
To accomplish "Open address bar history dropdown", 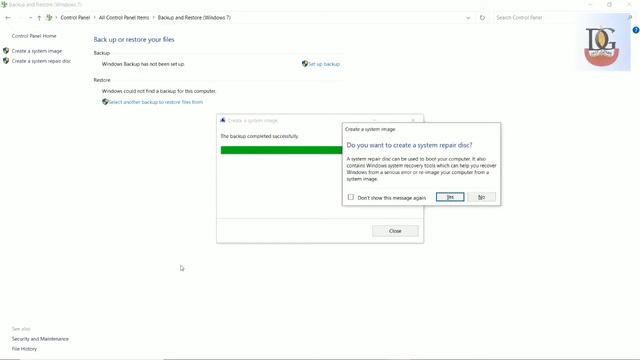I will (x=468, y=18).
